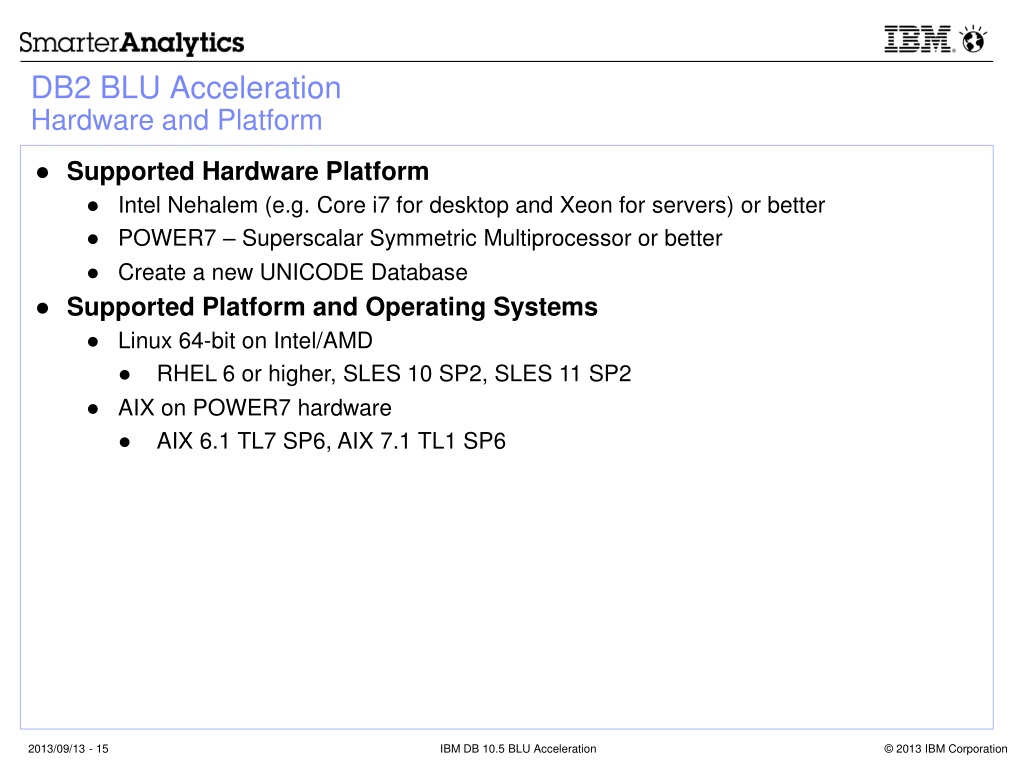Click the POWER7 Superscalar Symmetric Multiprocessor line
The image size is (1024, 768).
(420, 238)
